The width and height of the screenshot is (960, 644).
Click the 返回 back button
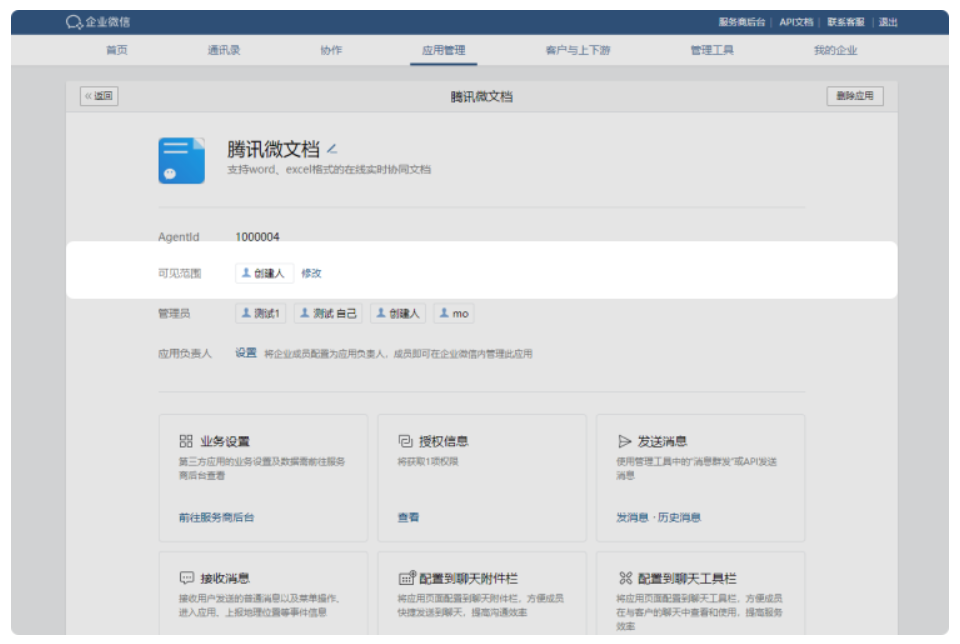[99, 96]
